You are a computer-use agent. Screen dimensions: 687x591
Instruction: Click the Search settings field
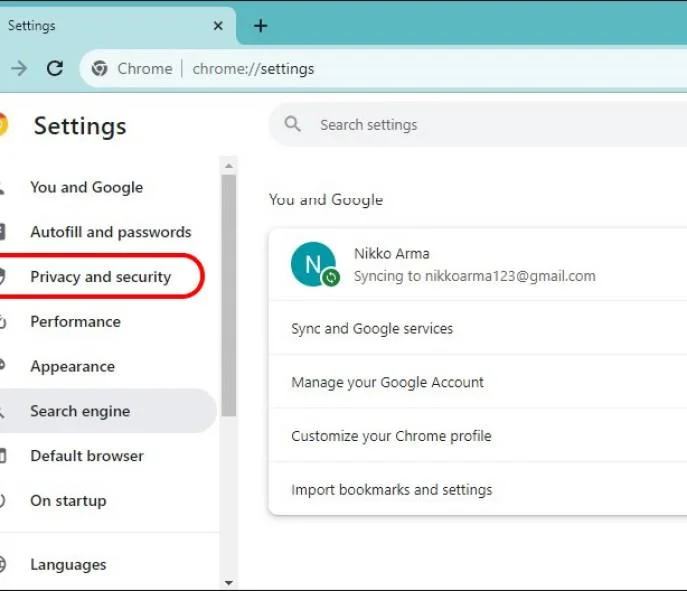pyautogui.click(x=478, y=125)
